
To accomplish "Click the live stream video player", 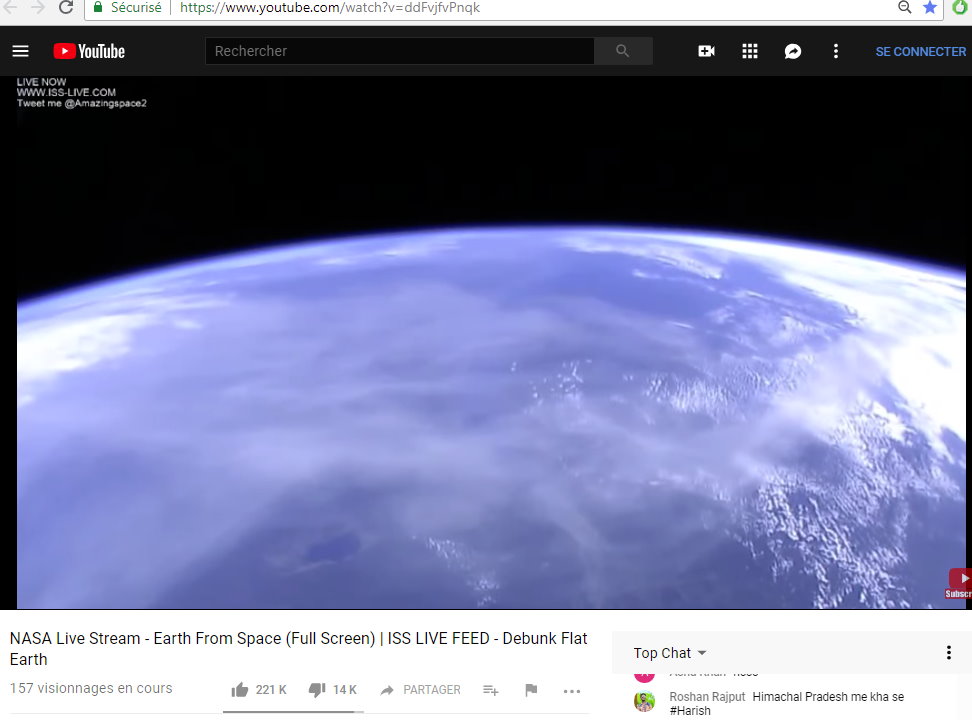I will click(486, 342).
